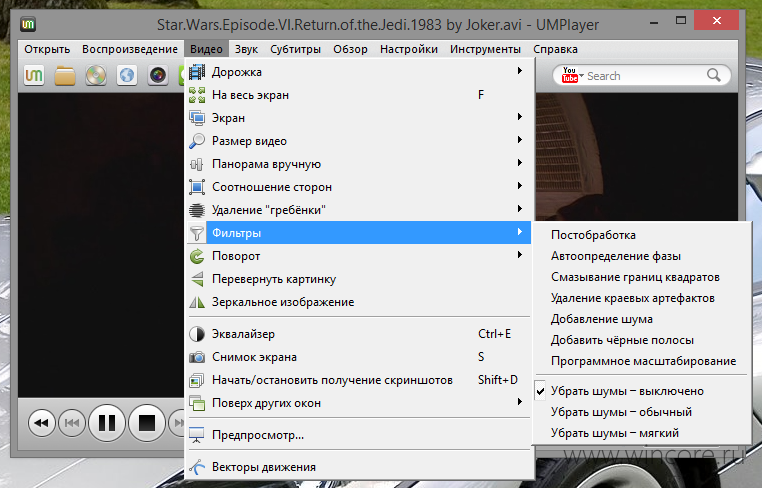Viewport: 762px width, 488px height.
Task: Expand Панорама вручную submenu
Action: point(520,163)
